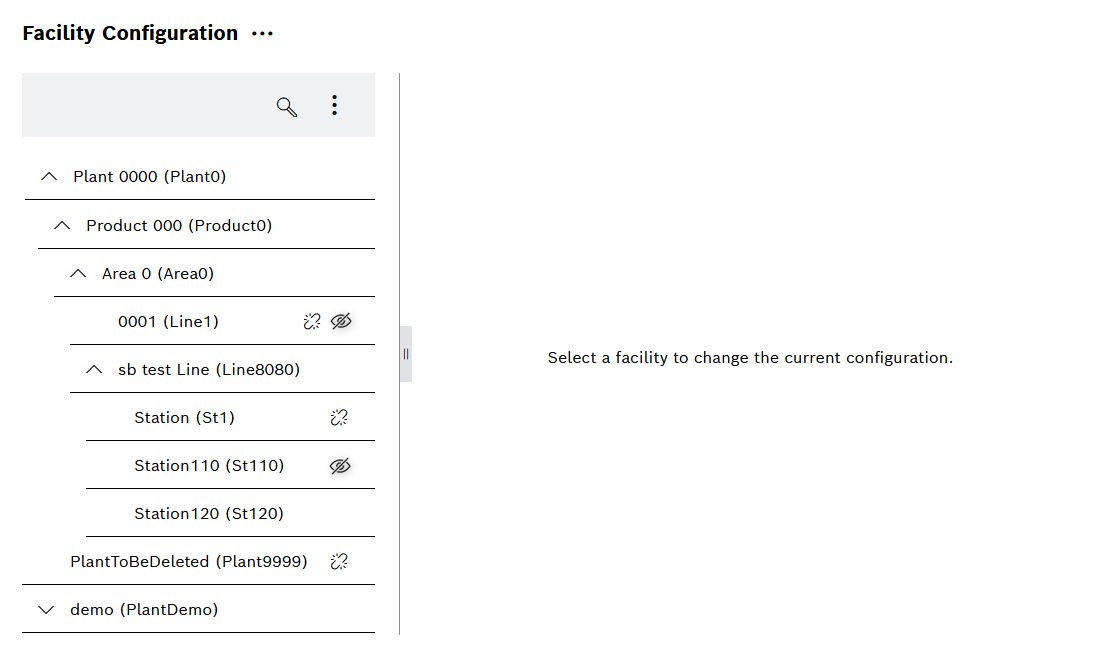The width and height of the screenshot is (1103, 655).
Task: Open Facility Configuration more options ellipsis
Action: coord(262,34)
